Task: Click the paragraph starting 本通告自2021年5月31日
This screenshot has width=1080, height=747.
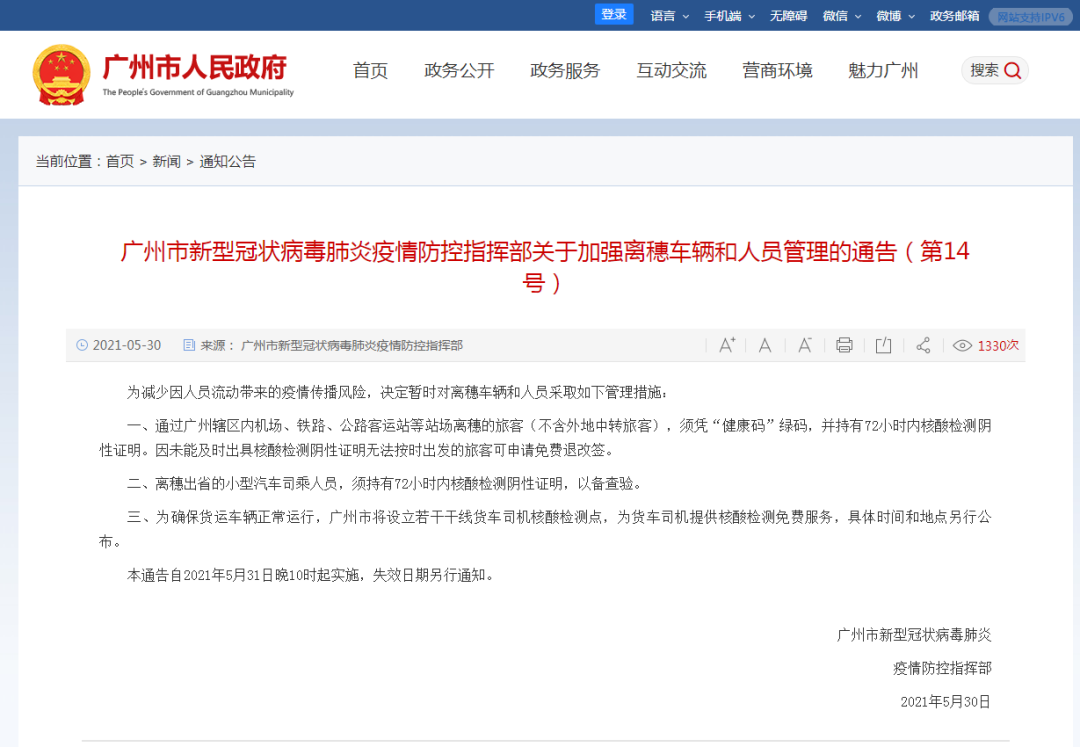Action: (x=312, y=575)
